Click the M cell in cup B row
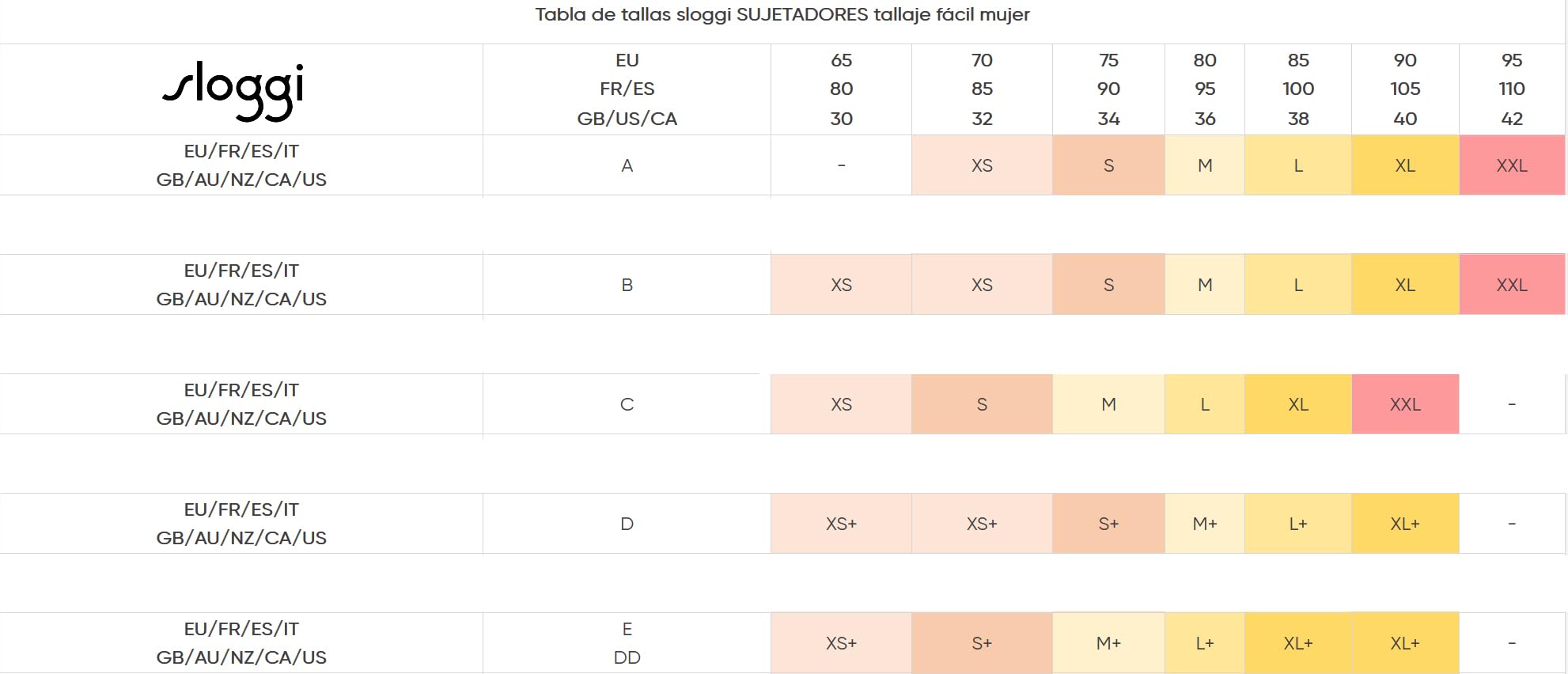The height and width of the screenshot is (674, 1568). (x=1205, y=285)
